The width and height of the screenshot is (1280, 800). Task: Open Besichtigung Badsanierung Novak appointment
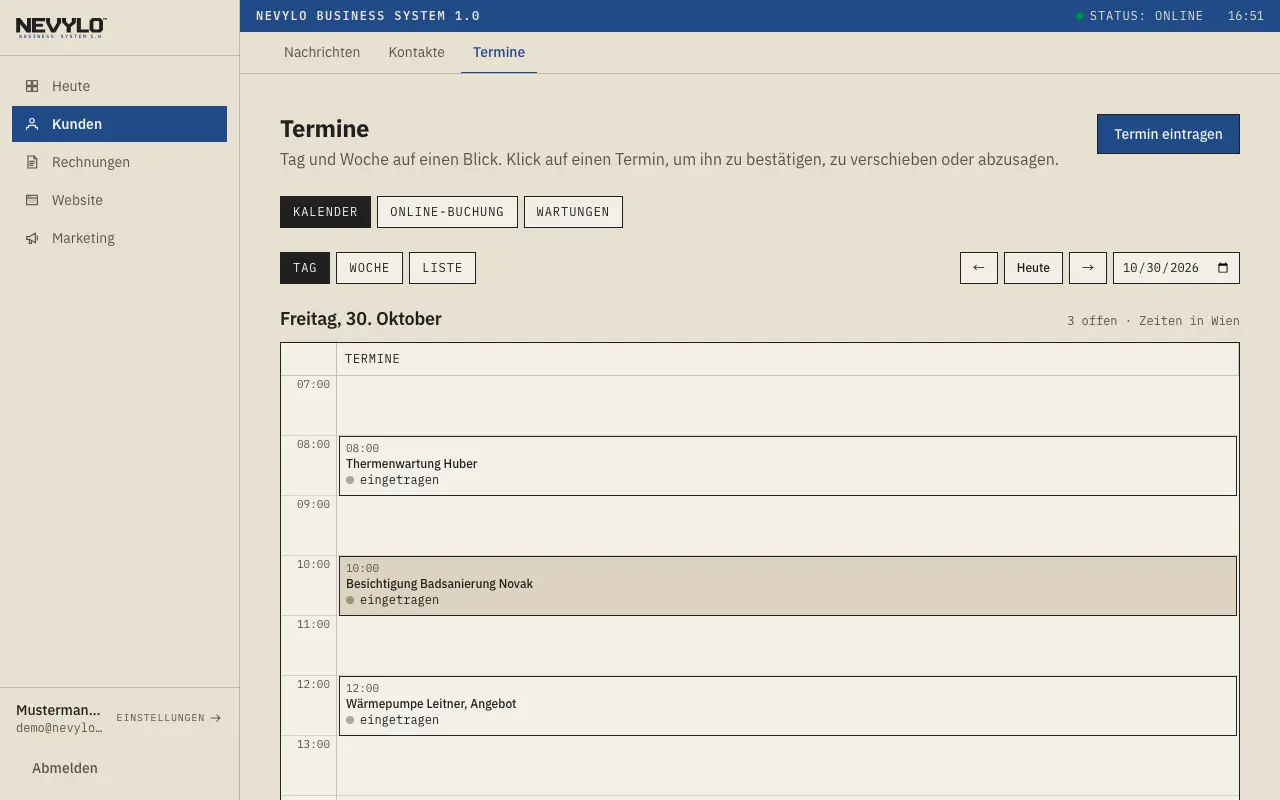point(788,586)
